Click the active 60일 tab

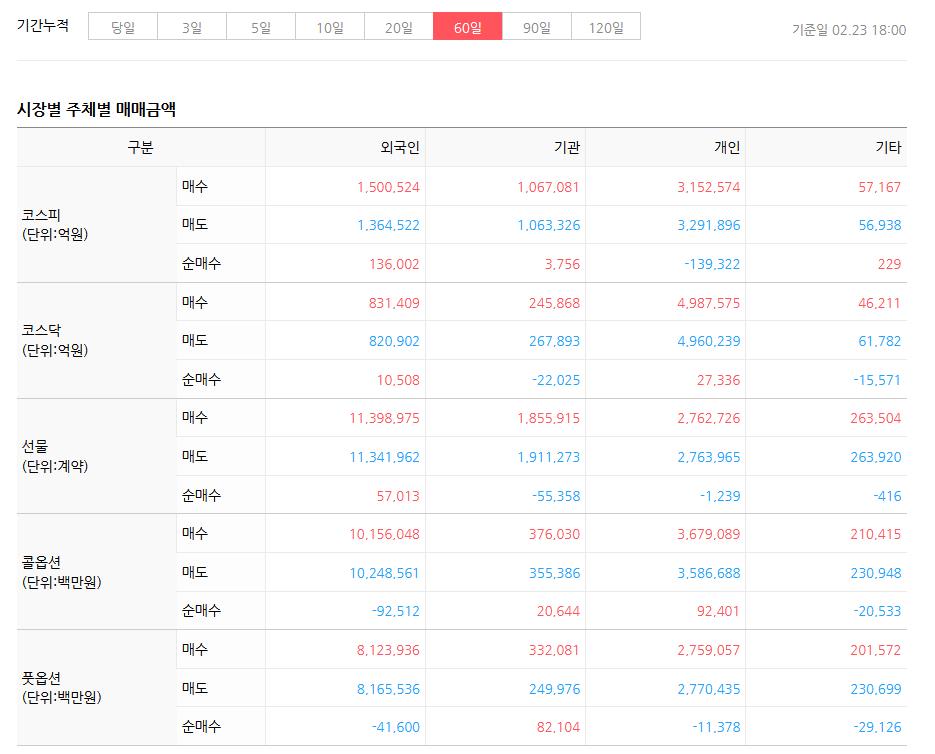pos(467,27)
